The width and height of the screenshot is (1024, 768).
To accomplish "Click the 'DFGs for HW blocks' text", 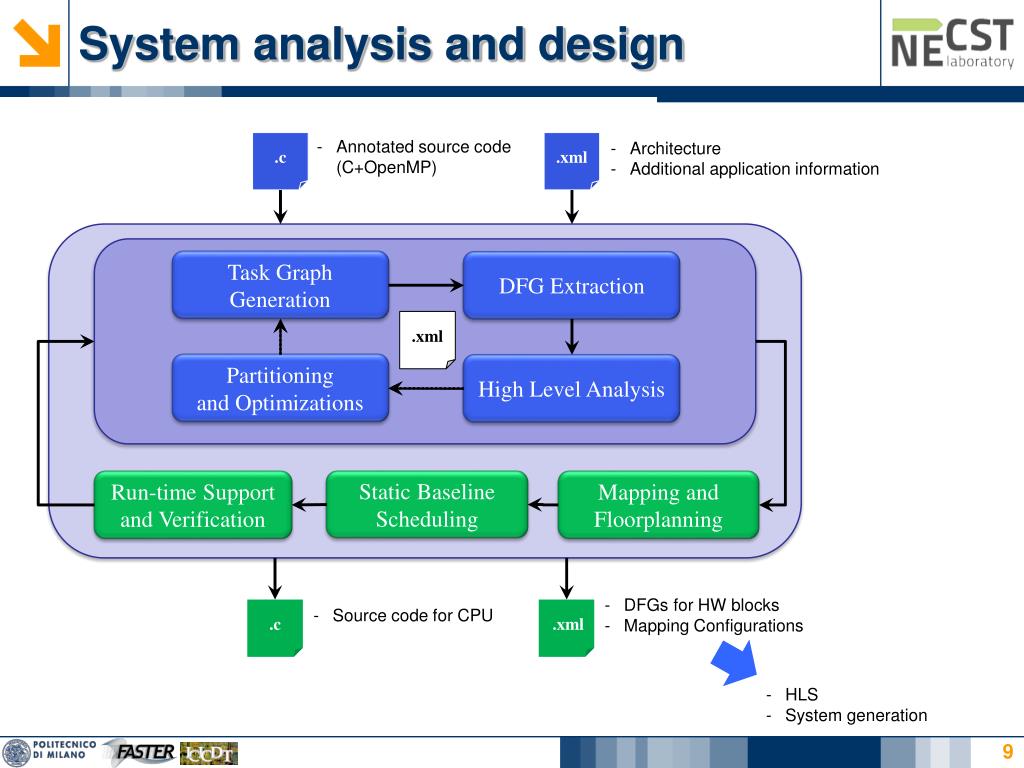I will [701, 605].
